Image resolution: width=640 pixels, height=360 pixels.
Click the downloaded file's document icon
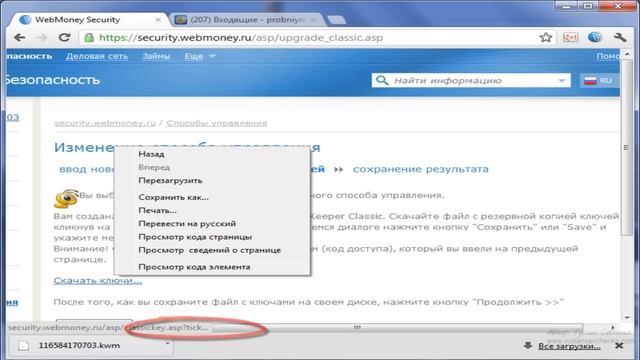pos(23,345)
